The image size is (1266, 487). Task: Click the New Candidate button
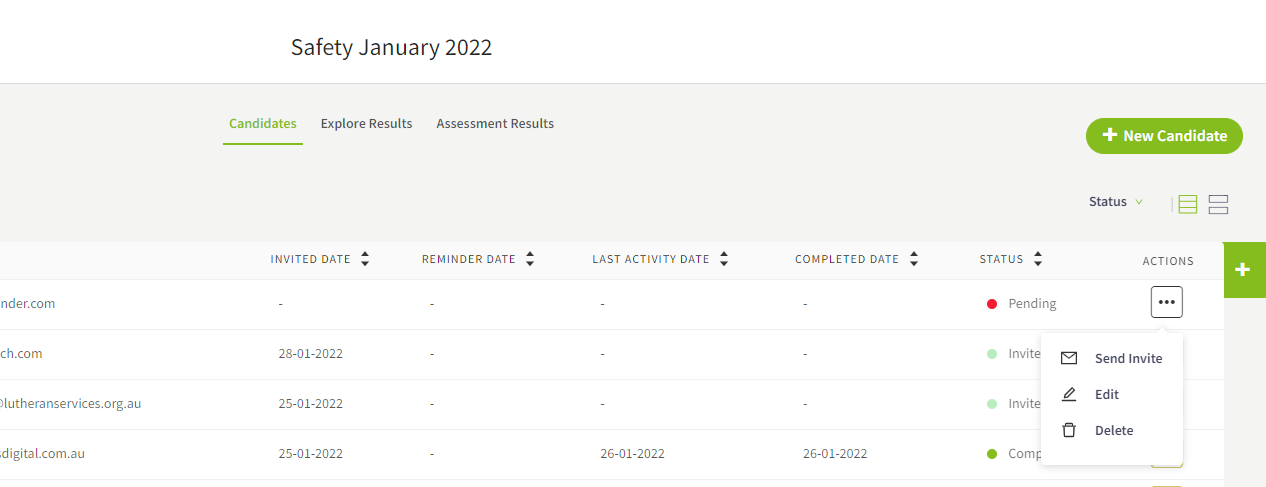tap(1164, 136)
